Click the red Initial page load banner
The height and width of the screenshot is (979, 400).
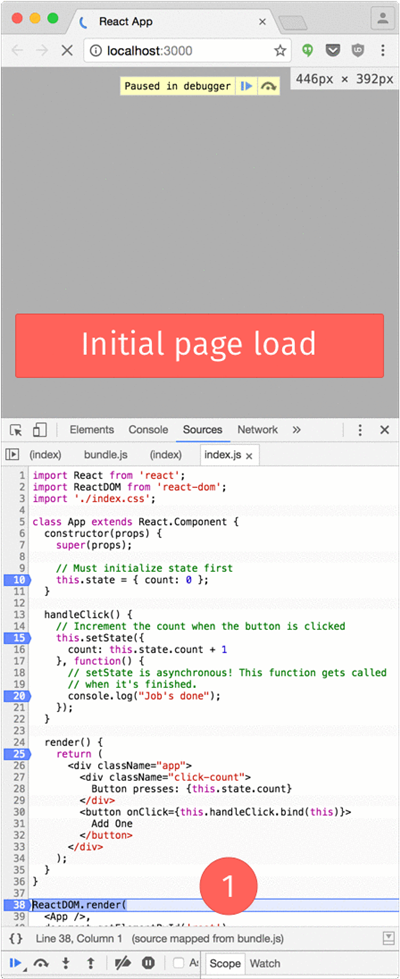200,345
